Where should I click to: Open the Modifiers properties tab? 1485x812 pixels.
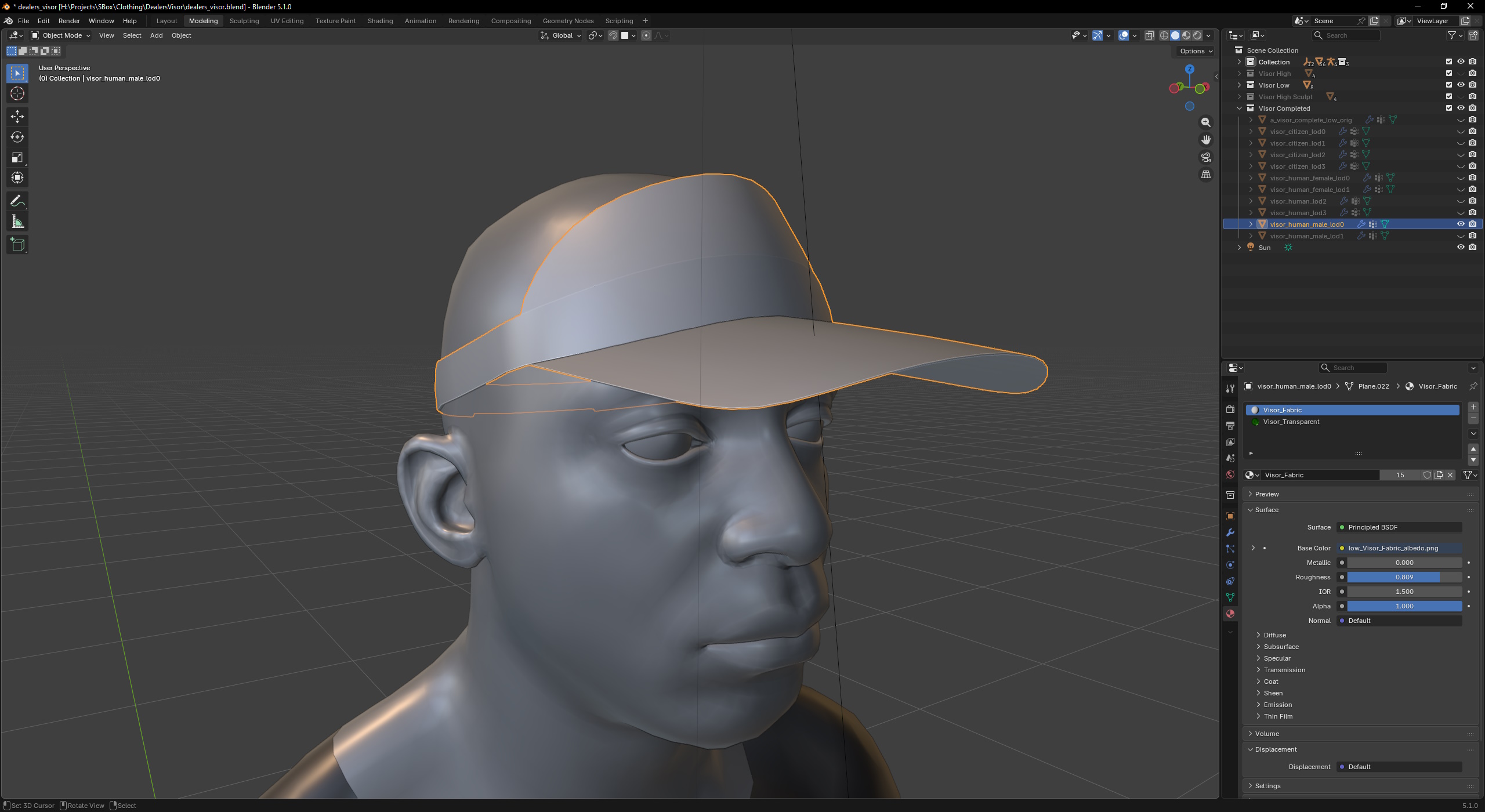[x=1230, y=532]
